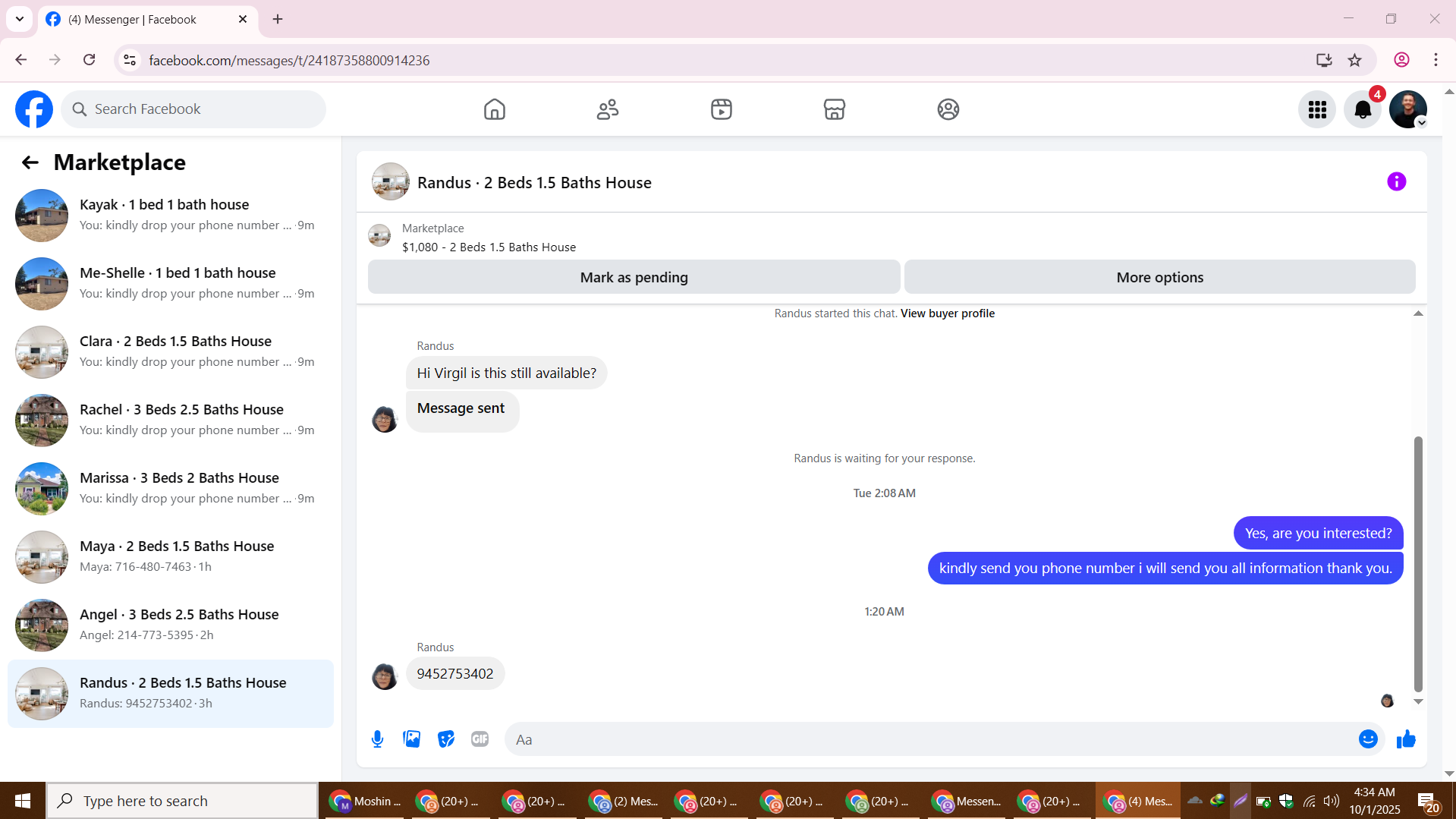Click the Windows taskbar search box
This screenshot has width=1456, height=819.
[x=182, y=801]
